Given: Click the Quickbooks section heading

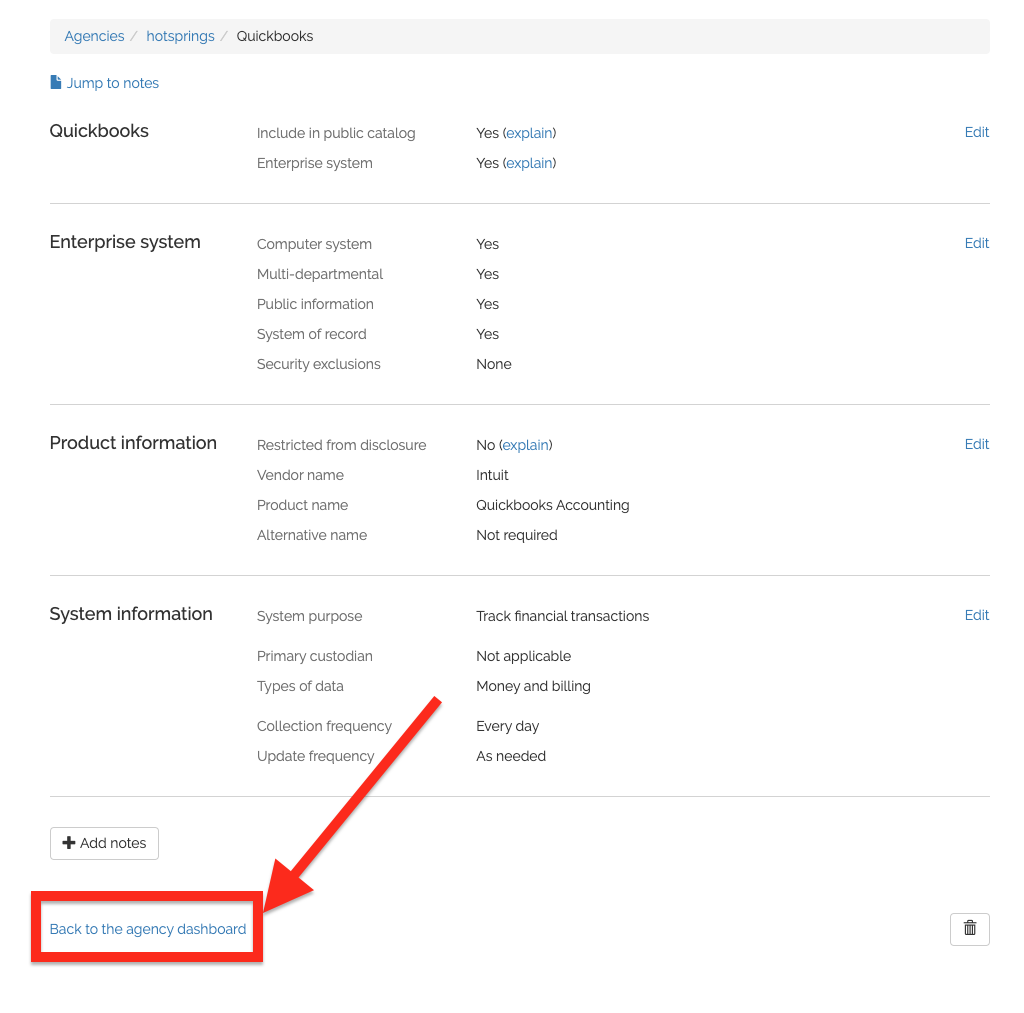Looking at the screenshot, I should (x=99, y=131).
